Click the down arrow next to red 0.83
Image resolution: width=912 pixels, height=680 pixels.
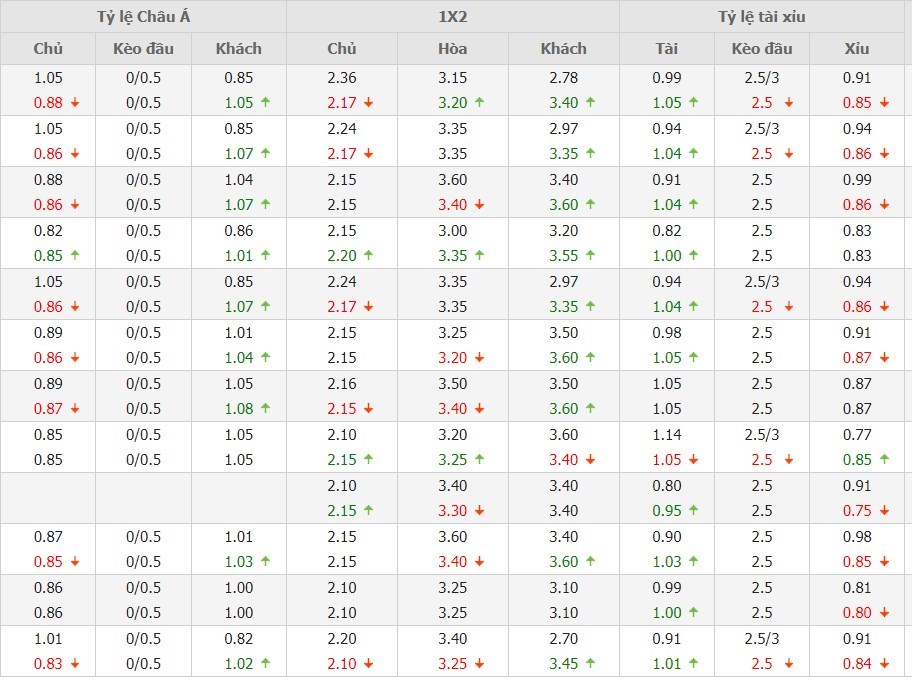[x=74, y=663]
